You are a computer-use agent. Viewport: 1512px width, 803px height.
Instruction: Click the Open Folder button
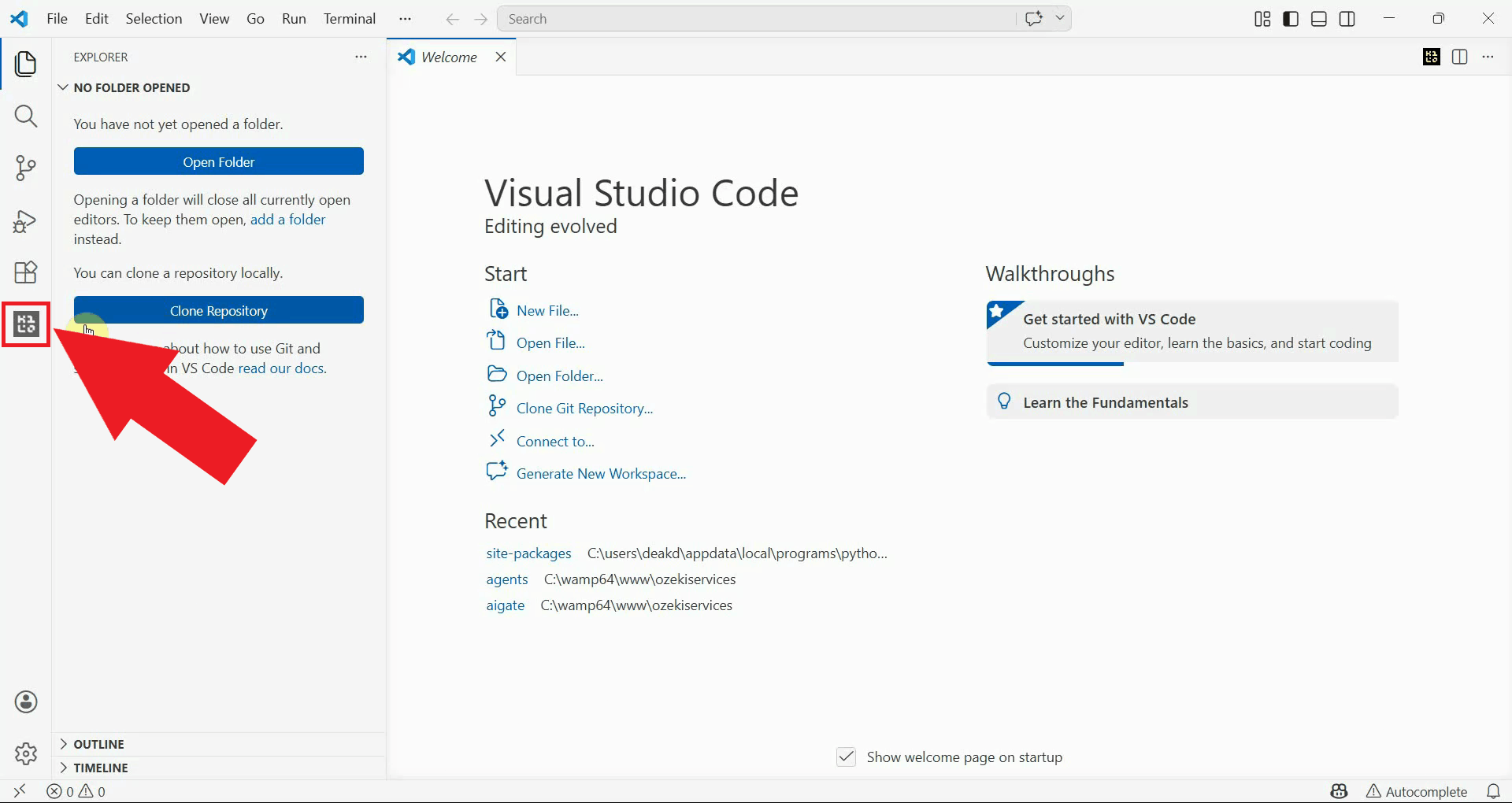(219, 161)
